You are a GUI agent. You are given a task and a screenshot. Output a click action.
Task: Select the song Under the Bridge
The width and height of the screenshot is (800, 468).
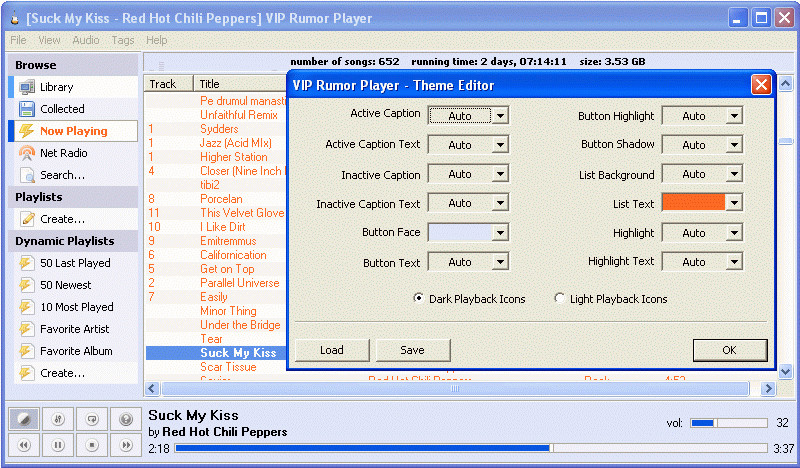pyautogui.click(x=240, y=325)
